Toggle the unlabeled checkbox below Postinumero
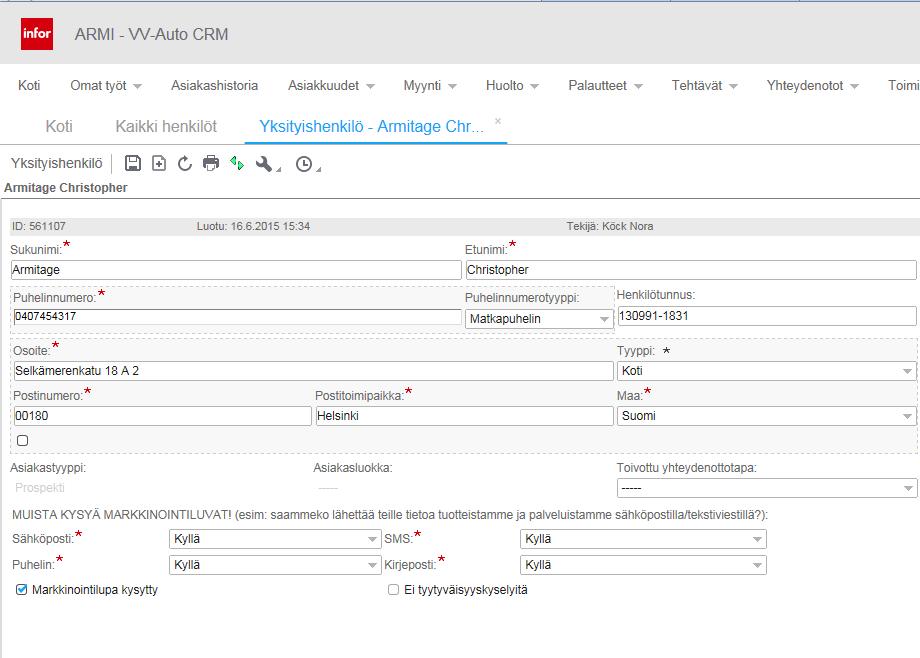The height and width of the screenshot is (658, 920). pos(23,440)
